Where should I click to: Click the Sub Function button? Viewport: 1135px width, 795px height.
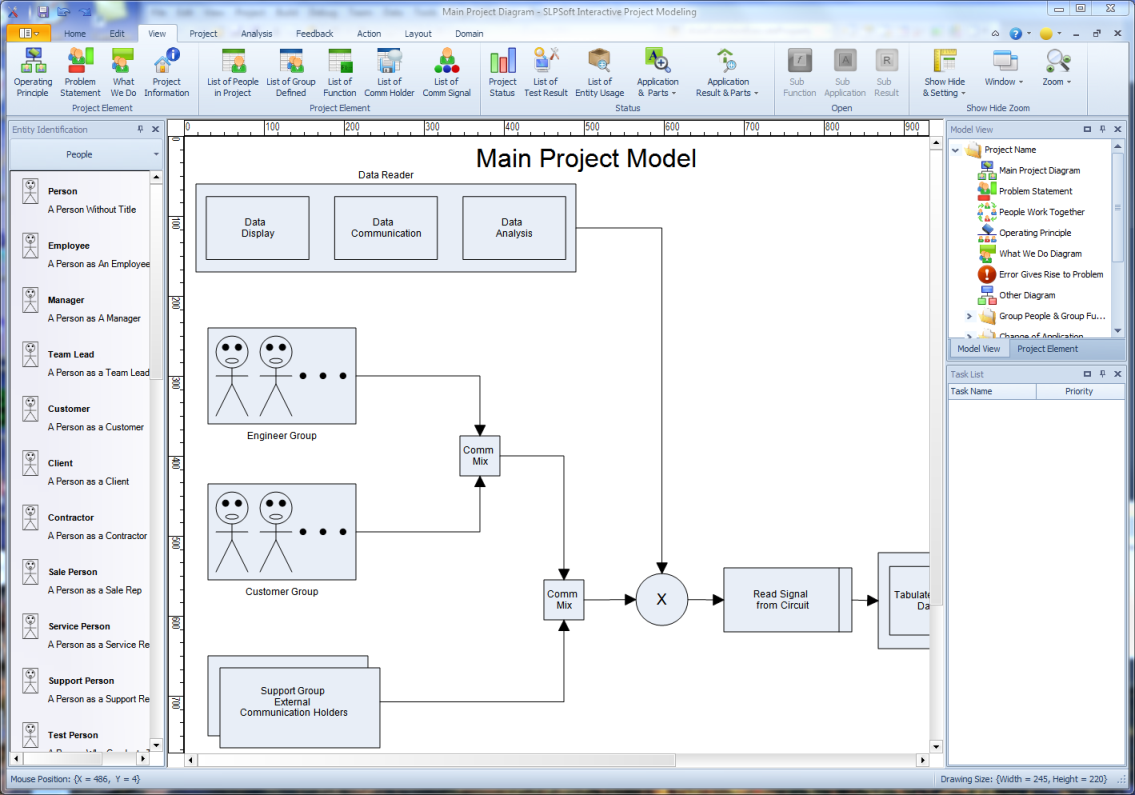tap(799, 72)
